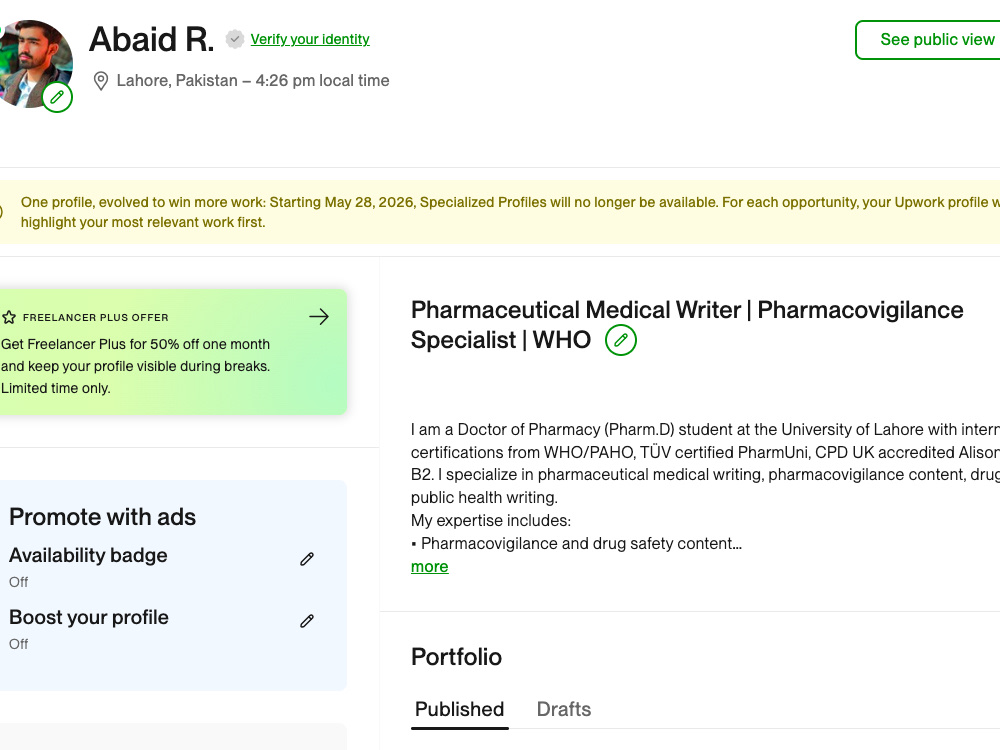The image size is (1000, 750).
Task: Click the Availability badge label
Action: point(88,555)
